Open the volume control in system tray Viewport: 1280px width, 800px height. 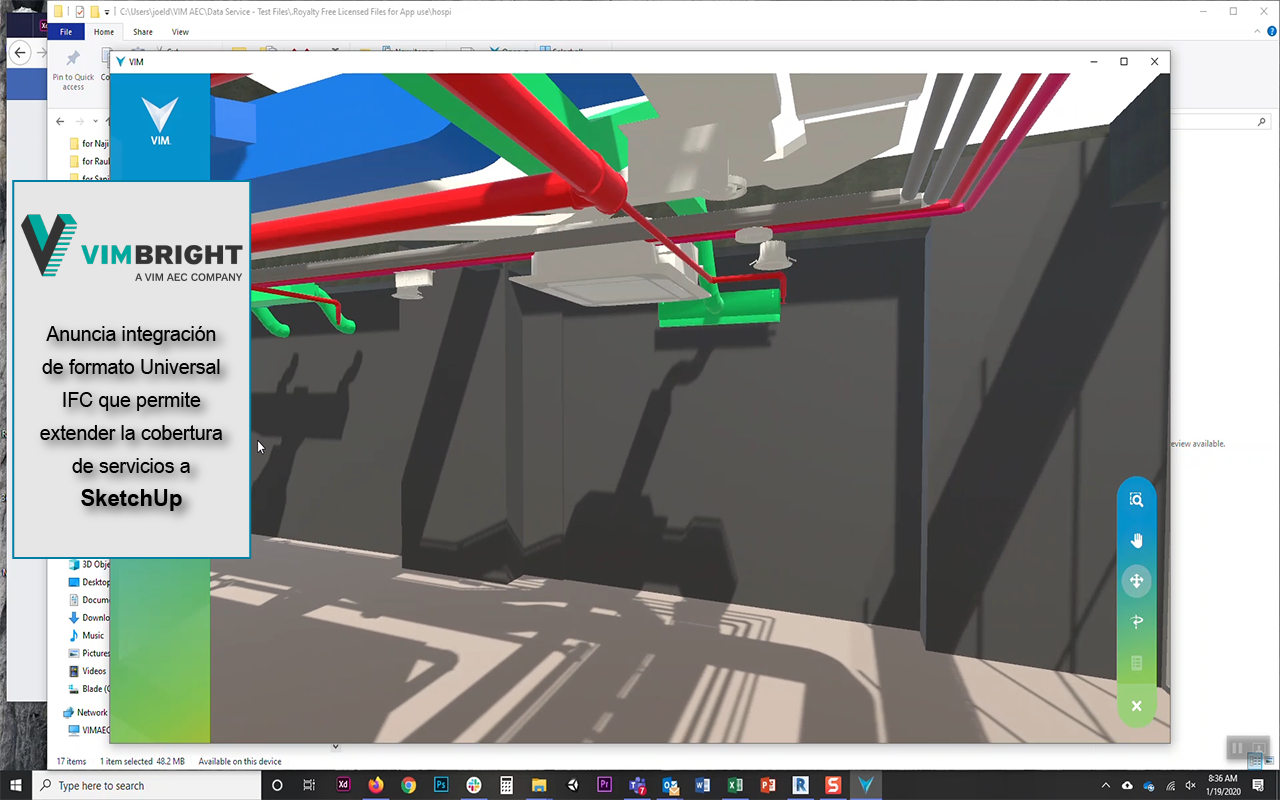coord(1190,785)
